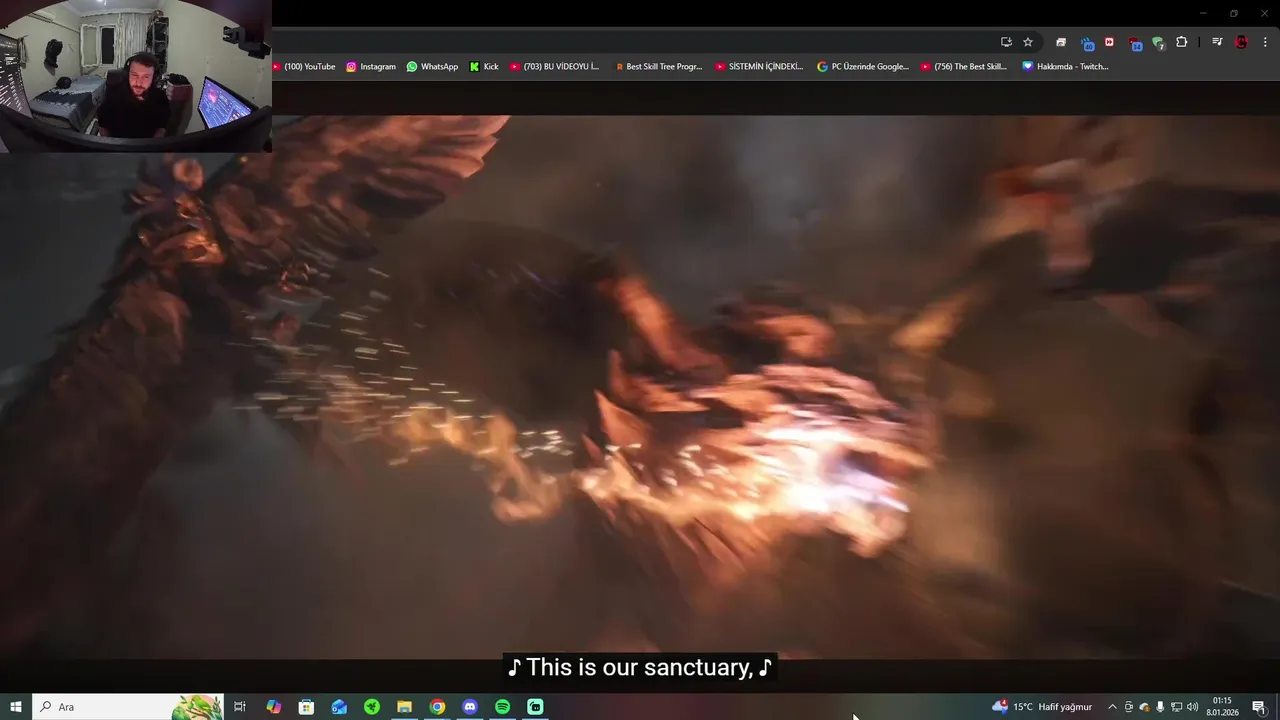
Task: Click the microphone tray icon
Action: point(1161,707)
